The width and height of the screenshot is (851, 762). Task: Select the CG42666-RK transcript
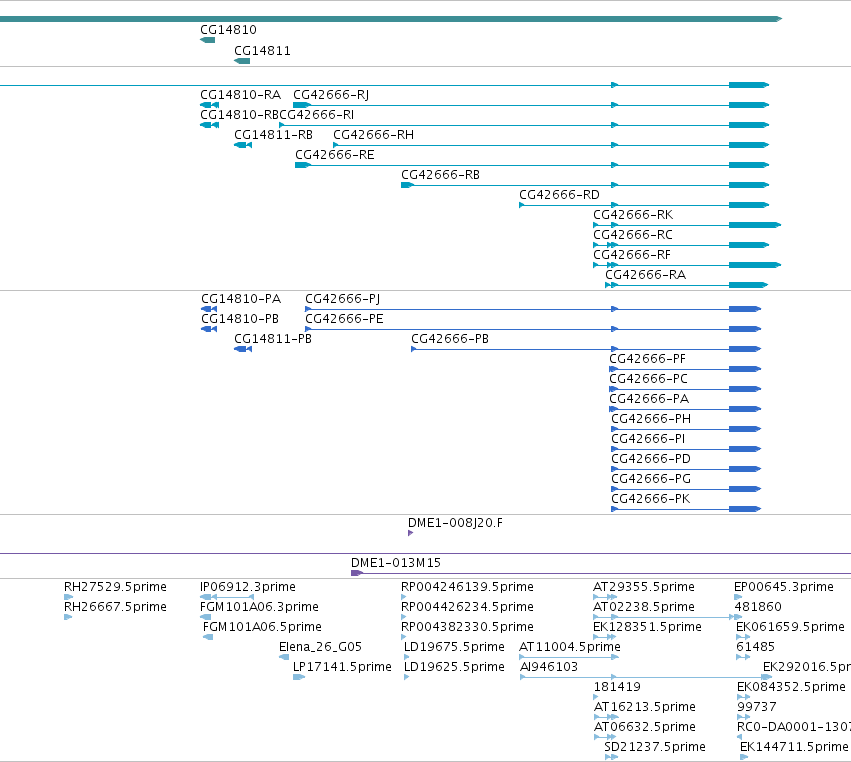pos(633,215)
